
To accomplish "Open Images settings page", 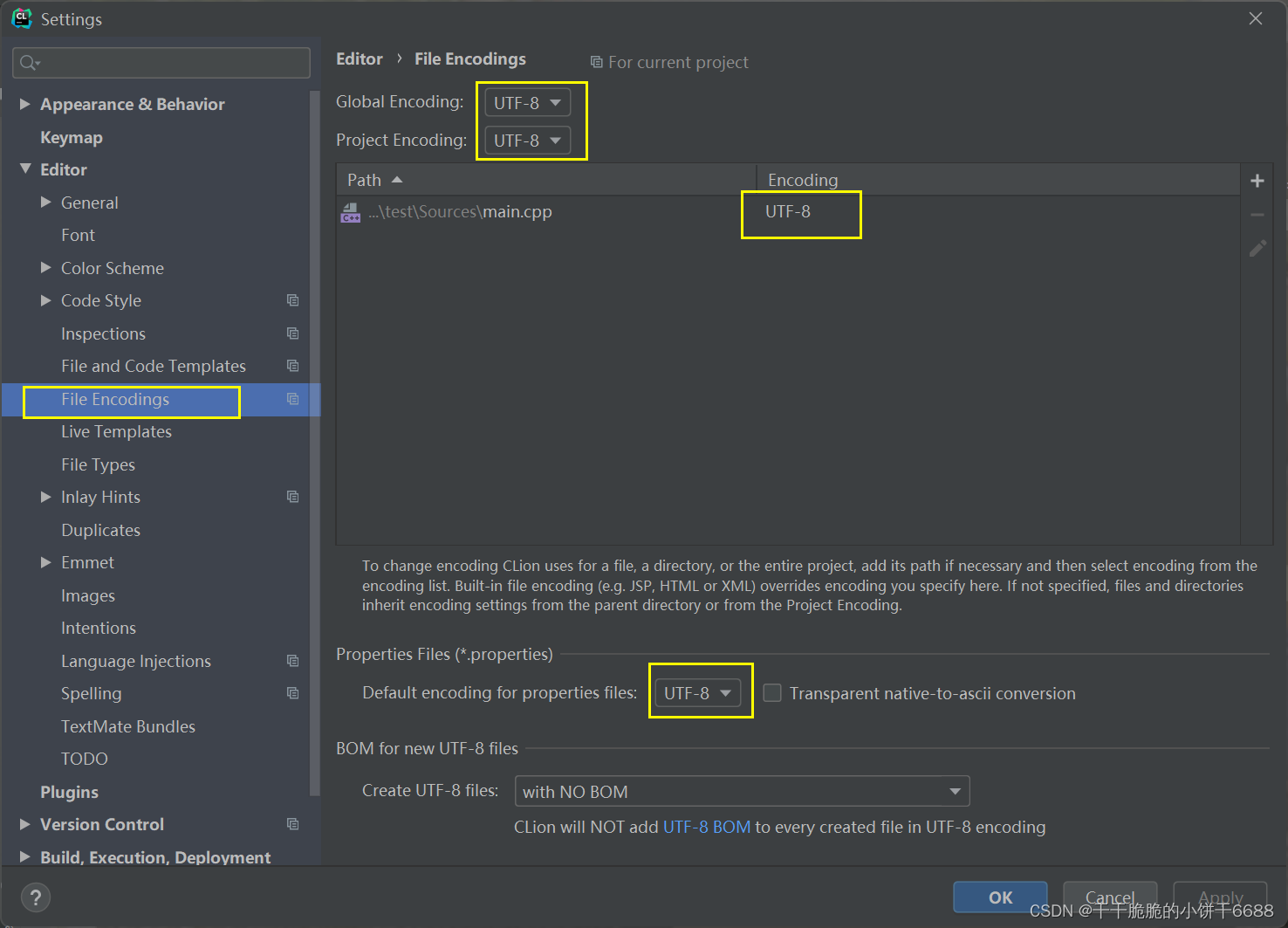I will tap(88, 595).
